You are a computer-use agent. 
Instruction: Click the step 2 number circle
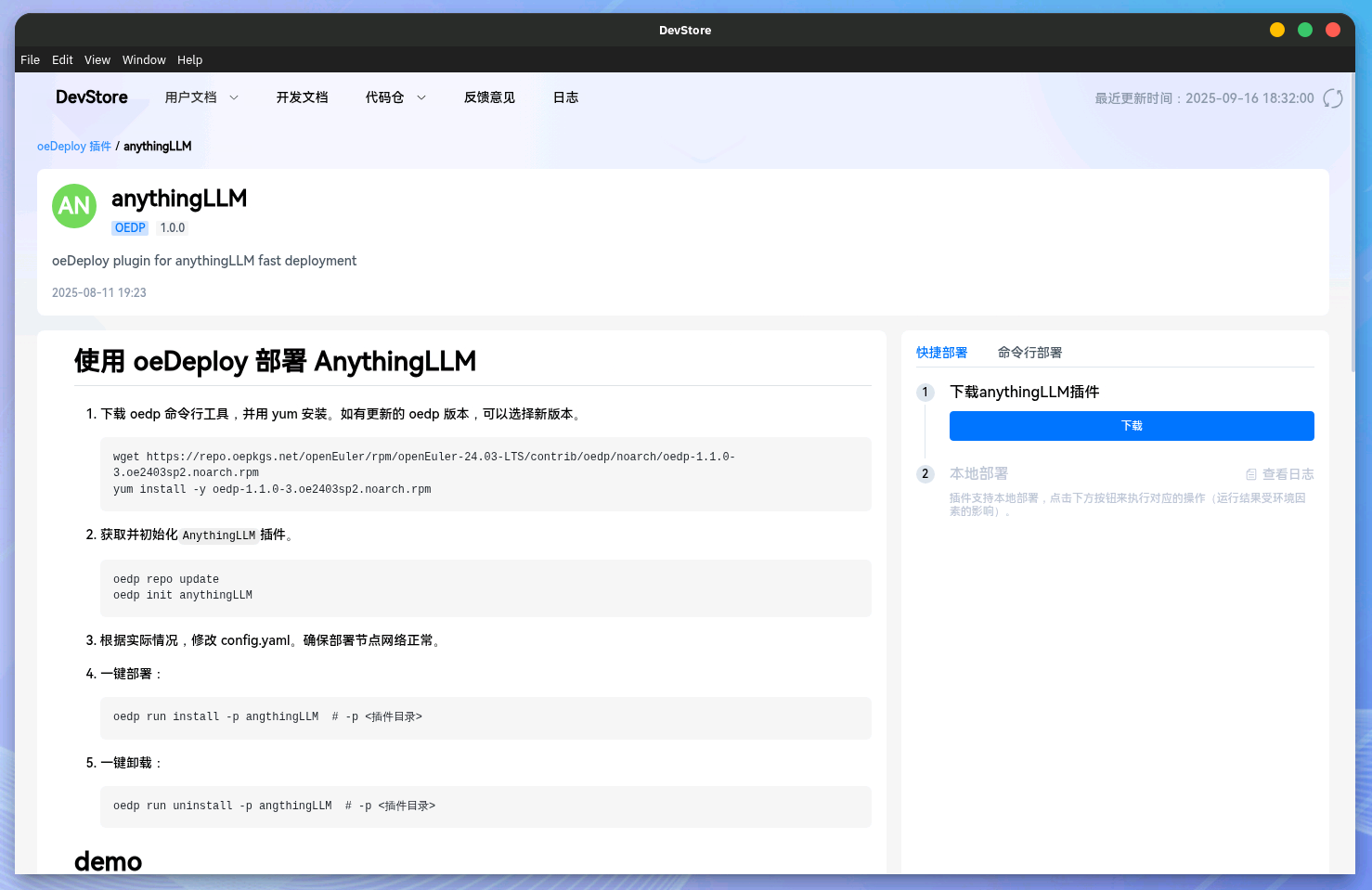[925, 474]
